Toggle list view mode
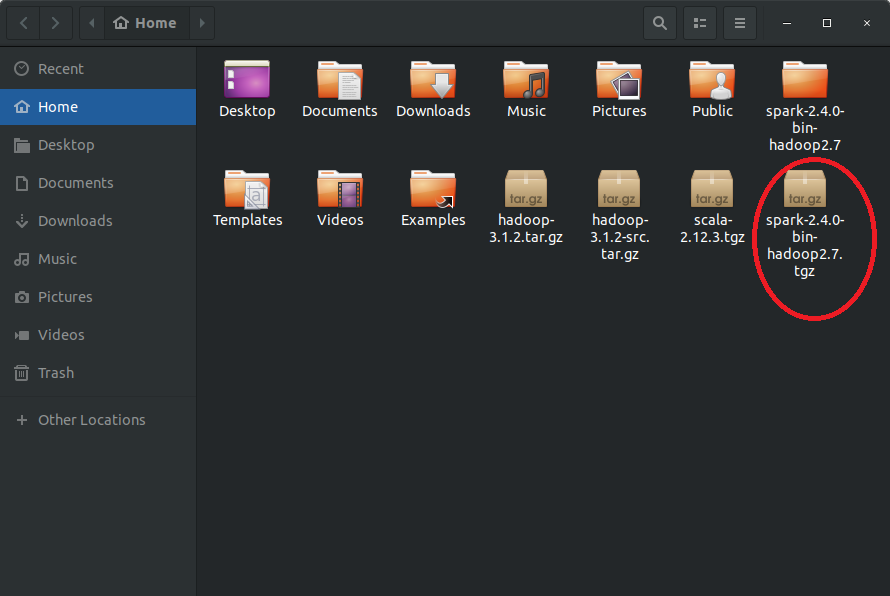 pyautogui.click(x=700, y=23)
